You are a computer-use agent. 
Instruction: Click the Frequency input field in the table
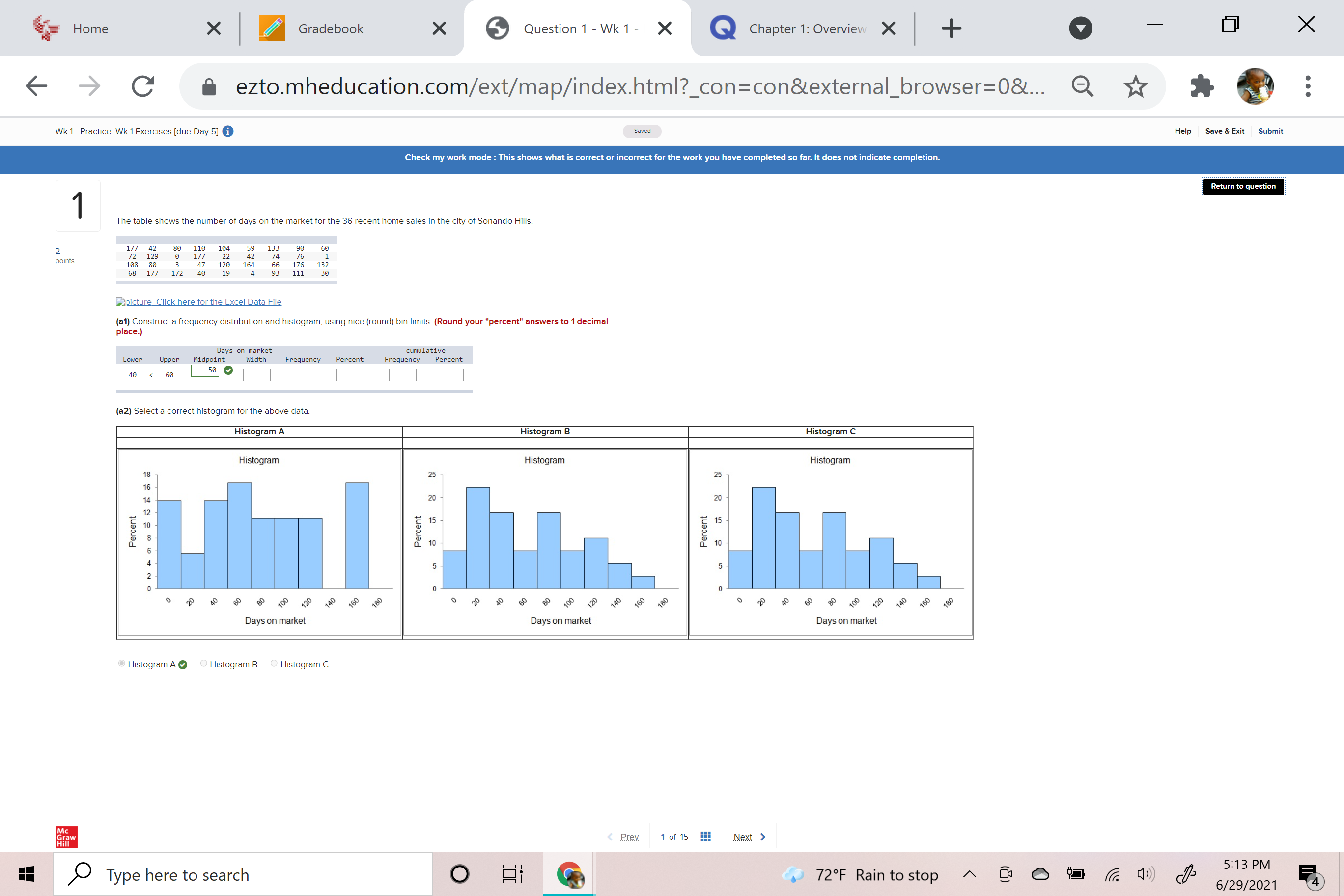click(x=303, y=374)
